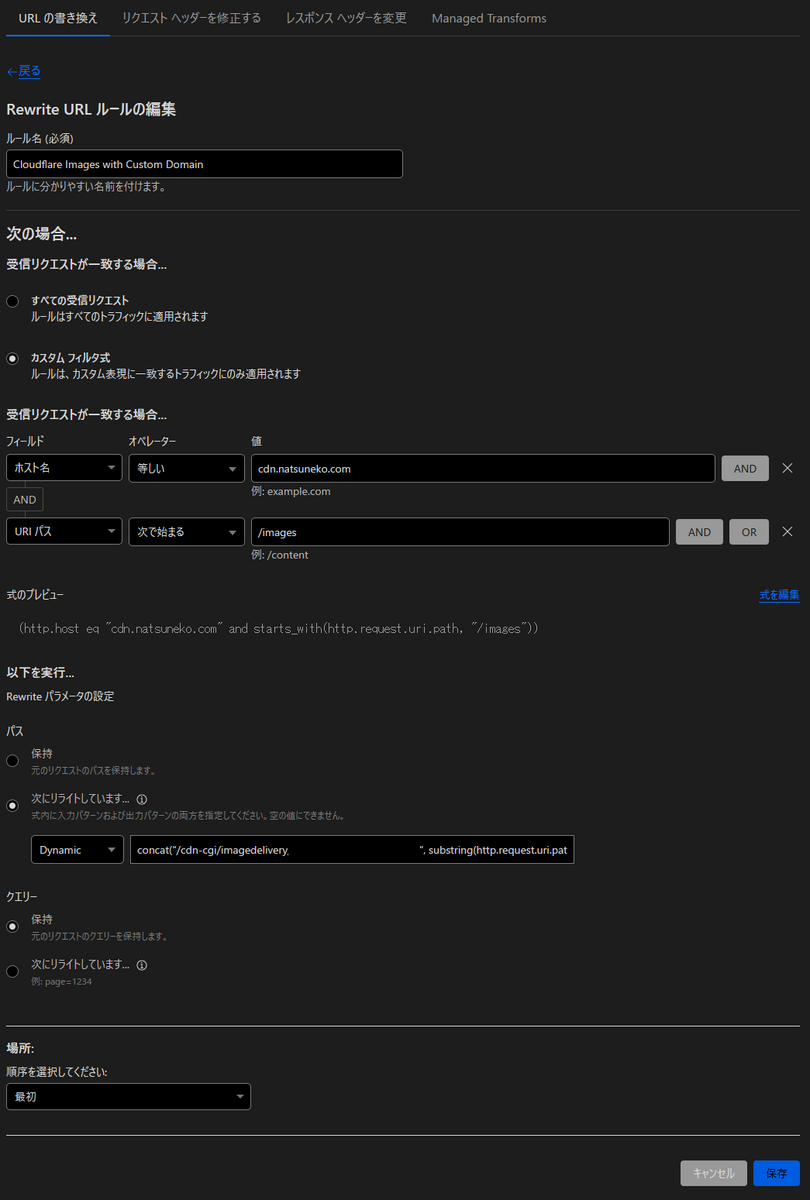Screen dimensions: 810x1200
Task: Click the 例: /content hint text
Action: pyautogui.click(x=280, y=555)
